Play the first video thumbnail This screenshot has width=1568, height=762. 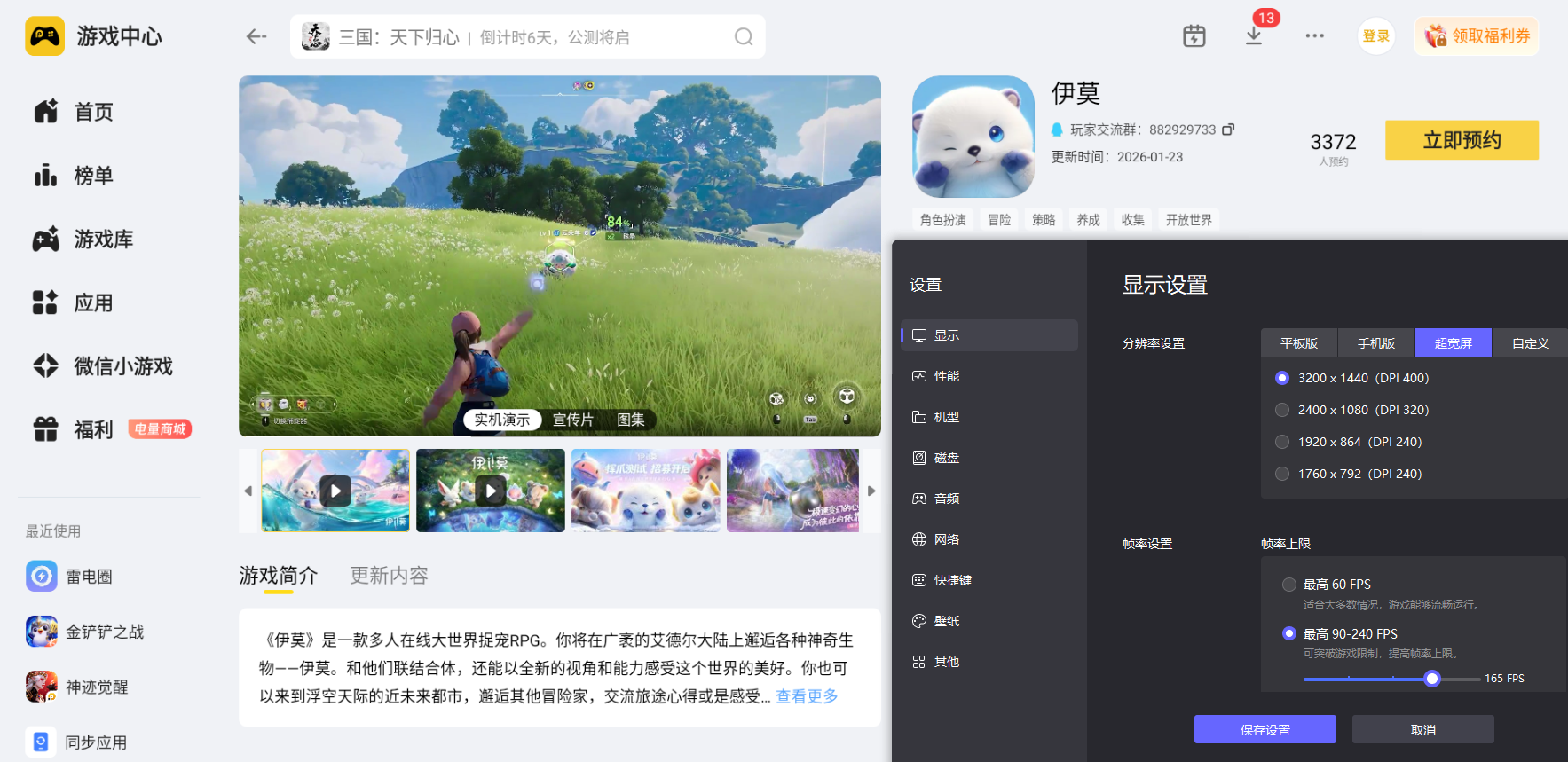335,491
